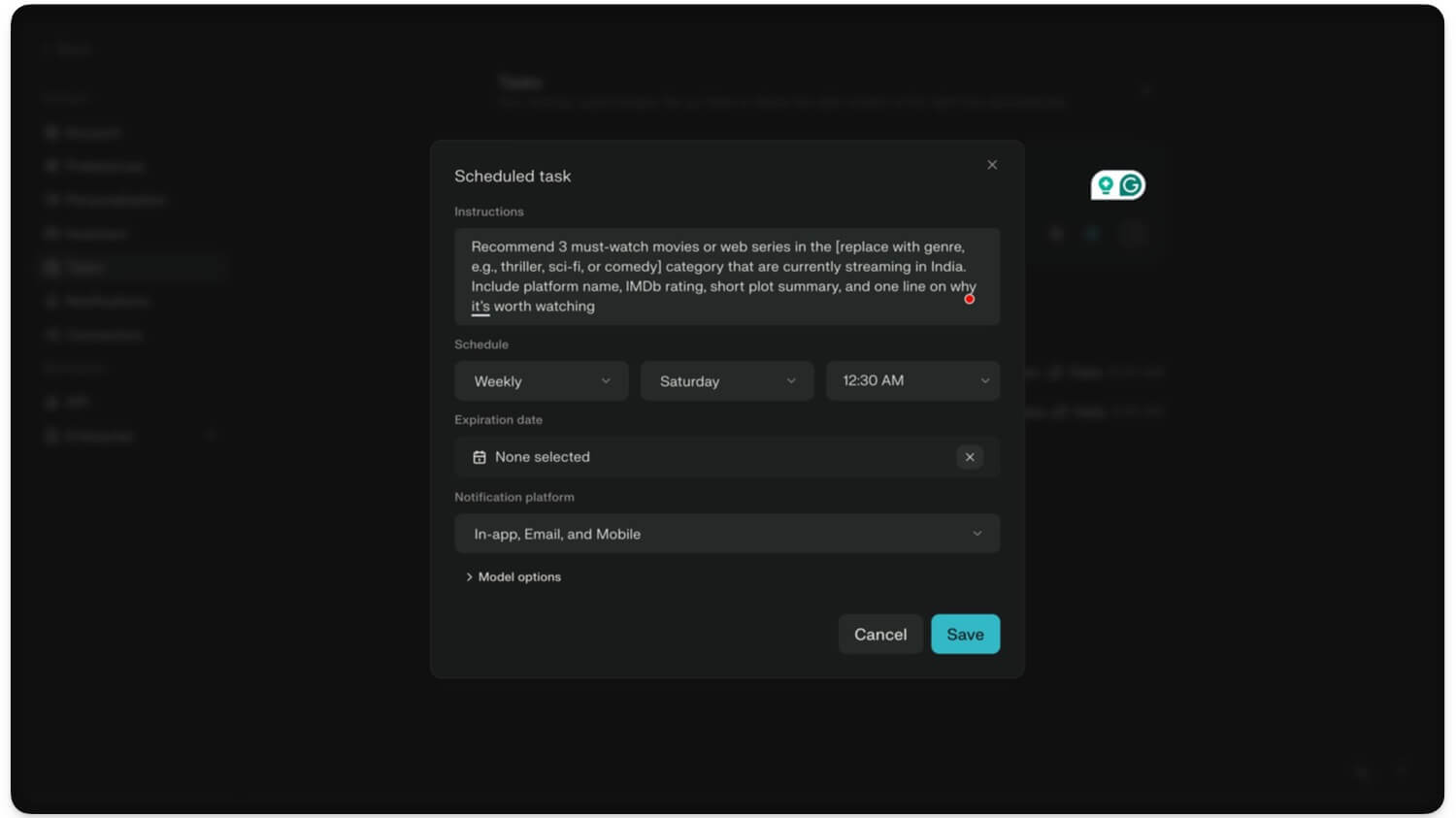
Task: Click the Cancel button
Action: point(879,635)
